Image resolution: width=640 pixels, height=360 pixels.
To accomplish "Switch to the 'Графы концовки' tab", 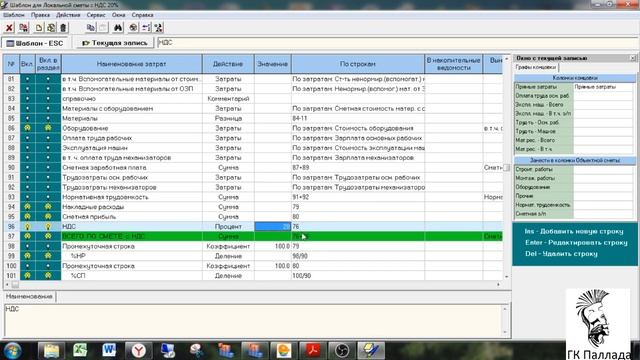I will (x=536, y=67).
